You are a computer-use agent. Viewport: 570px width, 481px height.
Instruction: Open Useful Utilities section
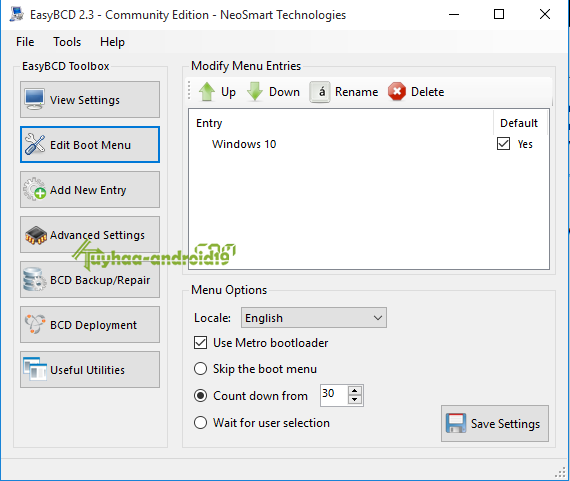90,370
